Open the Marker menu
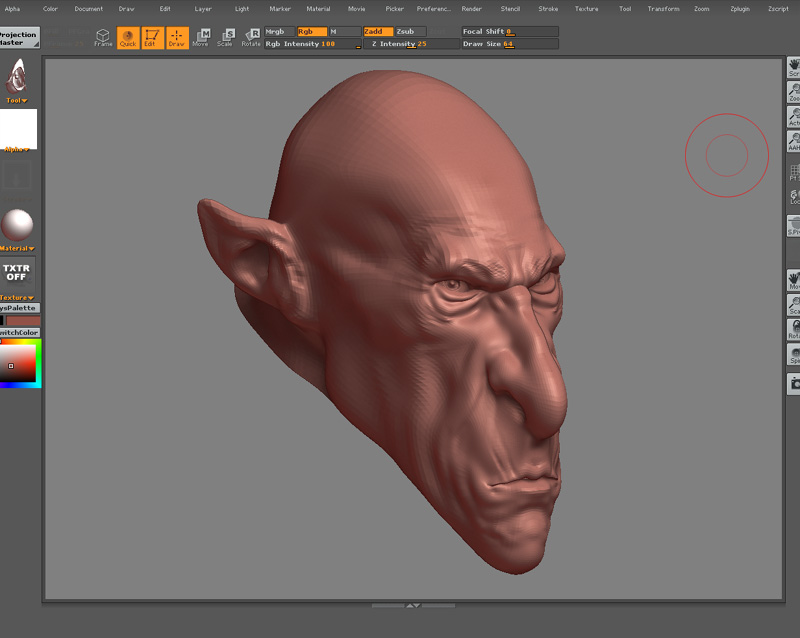Image resolution: width=800 pixels, height=638 pixels. click(x=280, y=9)
